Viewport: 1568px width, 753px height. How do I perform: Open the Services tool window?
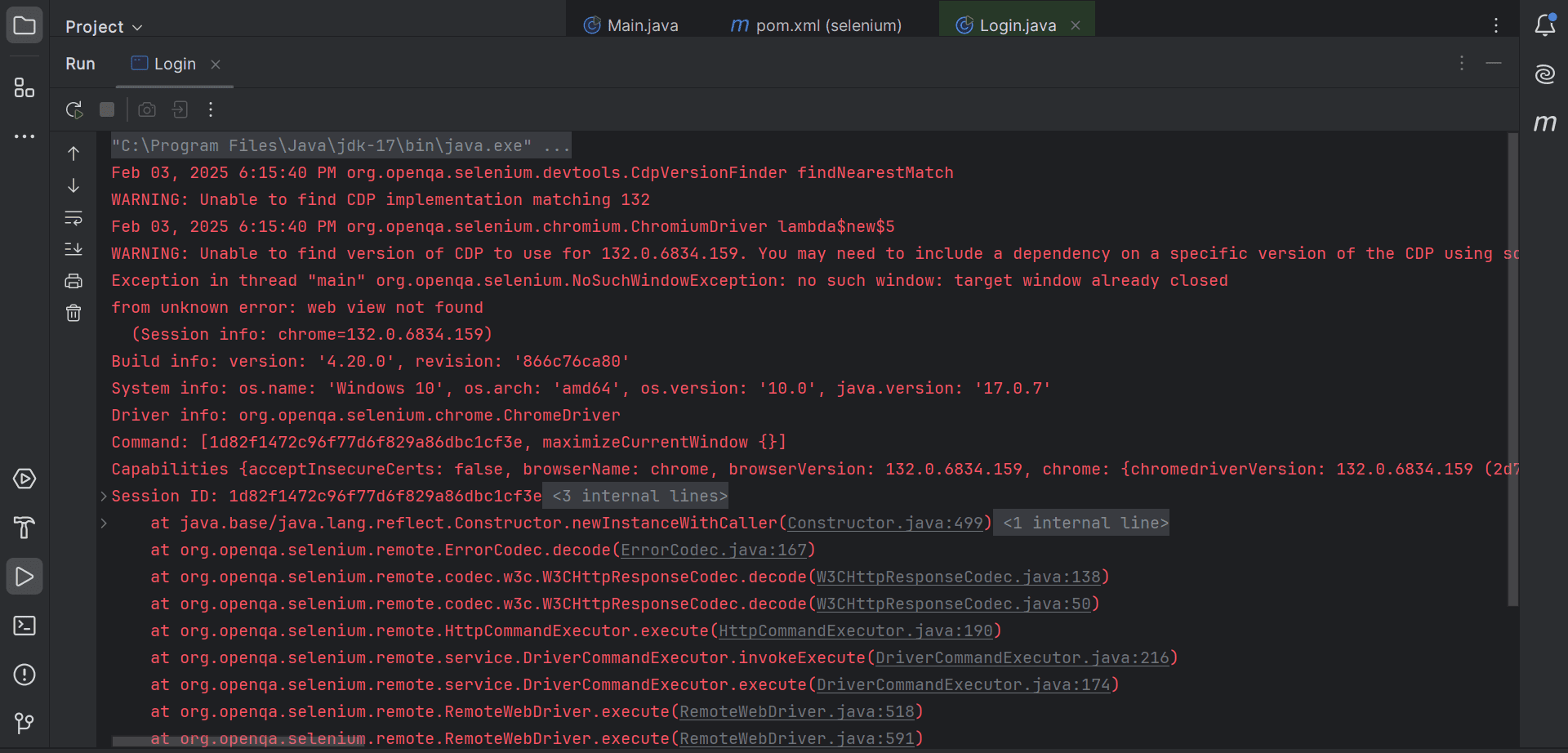[24, 479]
